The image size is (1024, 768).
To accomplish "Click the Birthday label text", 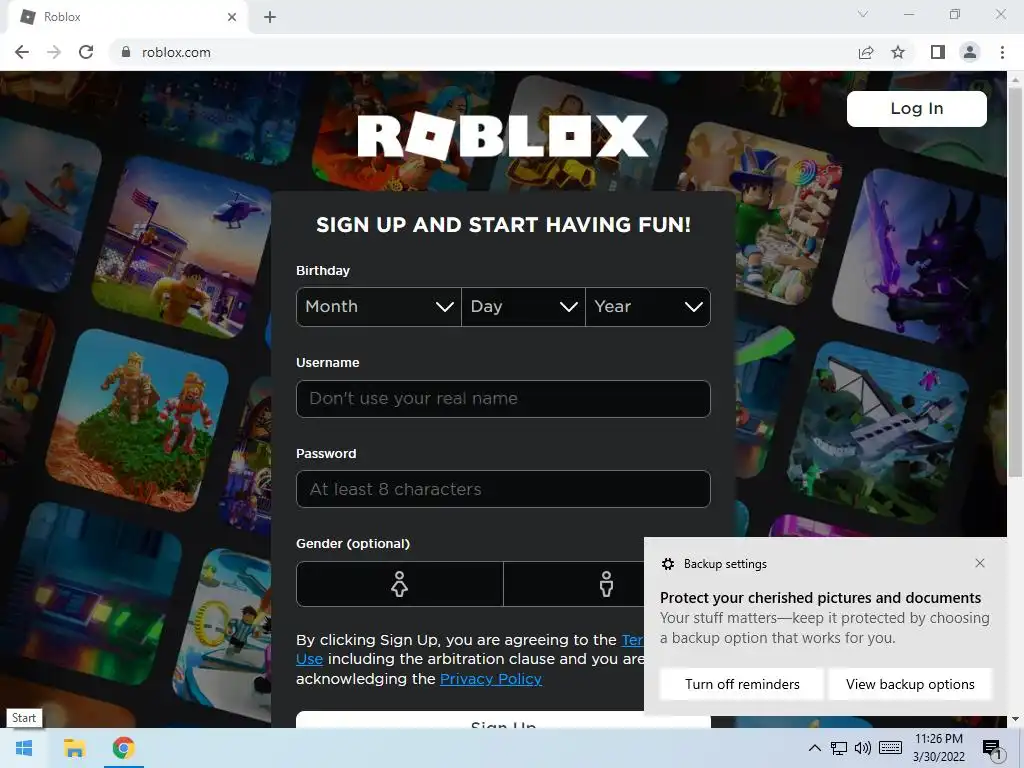I will tap(323, 270).
